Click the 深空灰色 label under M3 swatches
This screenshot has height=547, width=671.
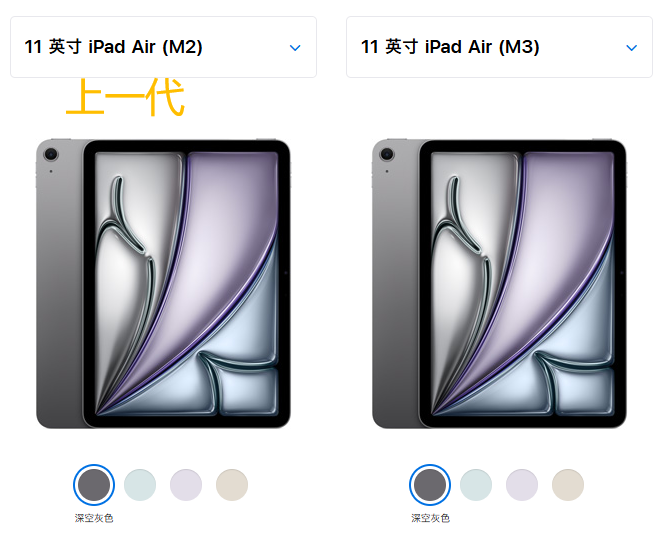430,518
